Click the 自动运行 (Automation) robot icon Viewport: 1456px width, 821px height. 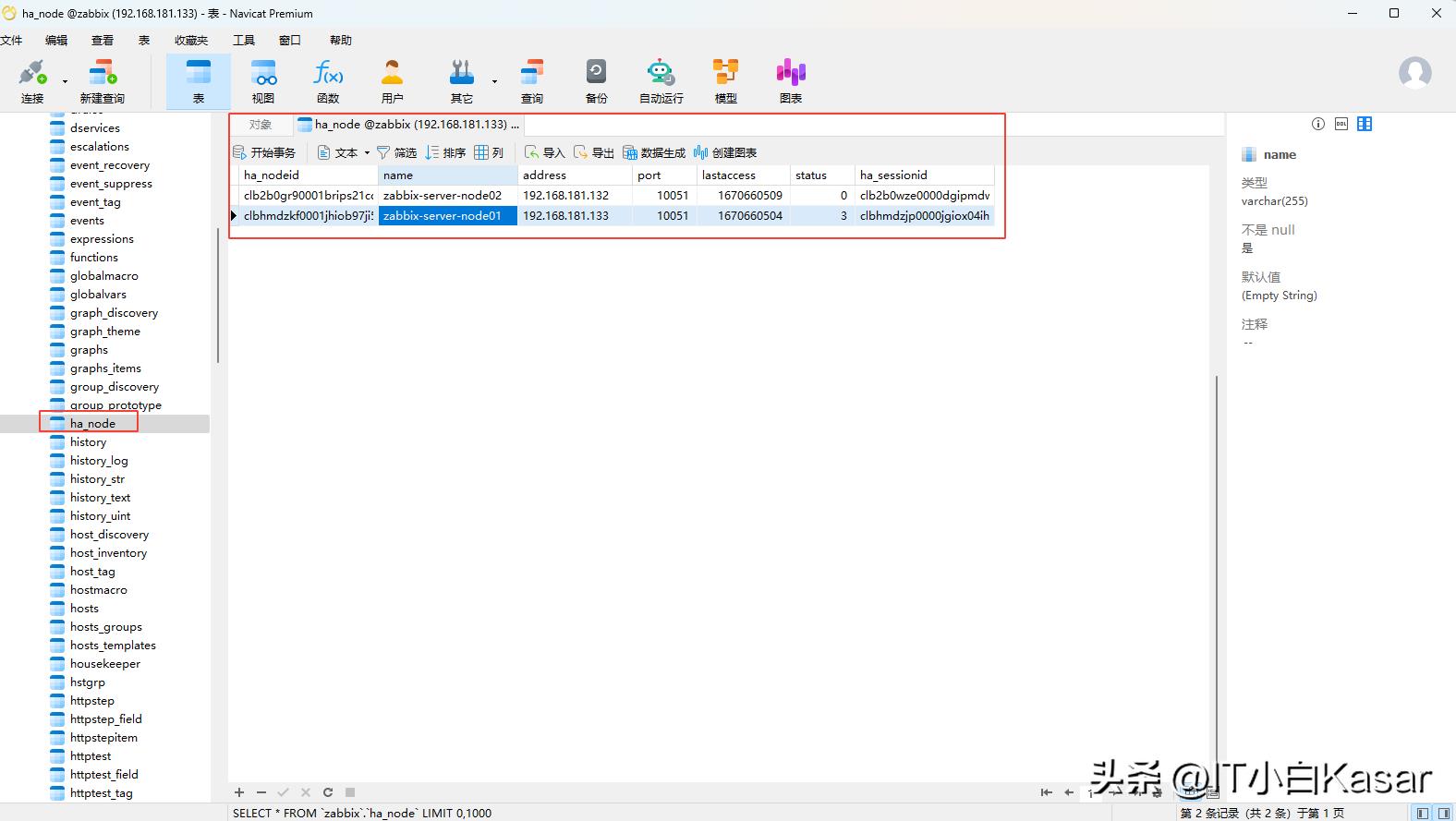point(661,81)
